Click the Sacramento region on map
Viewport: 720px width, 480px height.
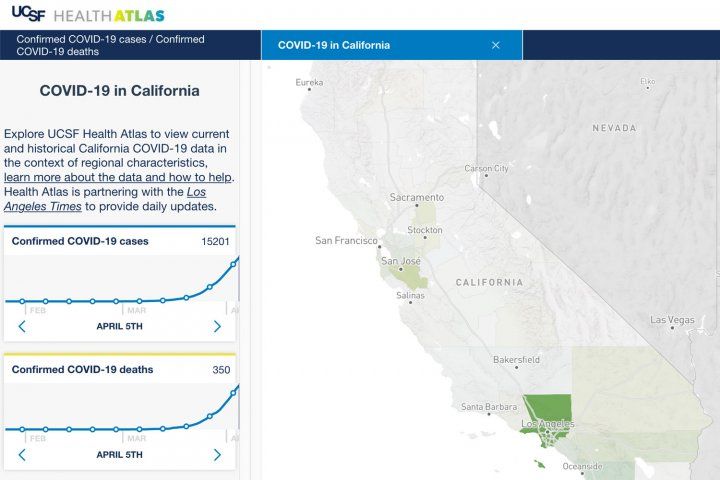[x=416, y=198]
